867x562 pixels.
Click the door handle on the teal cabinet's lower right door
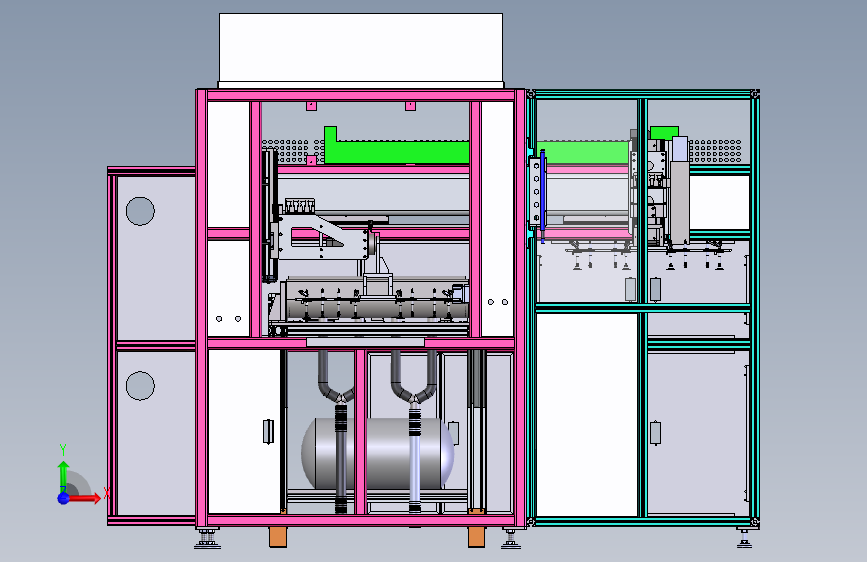(x=655, y=433)
